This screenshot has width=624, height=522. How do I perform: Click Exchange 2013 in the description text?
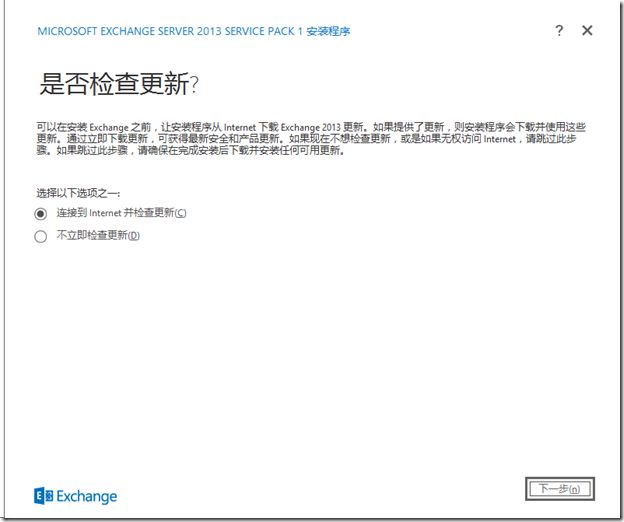pyautogui.click(x=310, y=128)
